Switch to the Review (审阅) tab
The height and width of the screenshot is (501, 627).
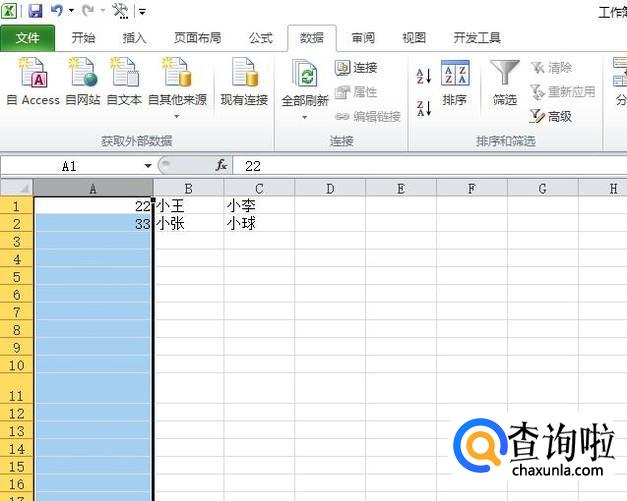pos(363,38)
